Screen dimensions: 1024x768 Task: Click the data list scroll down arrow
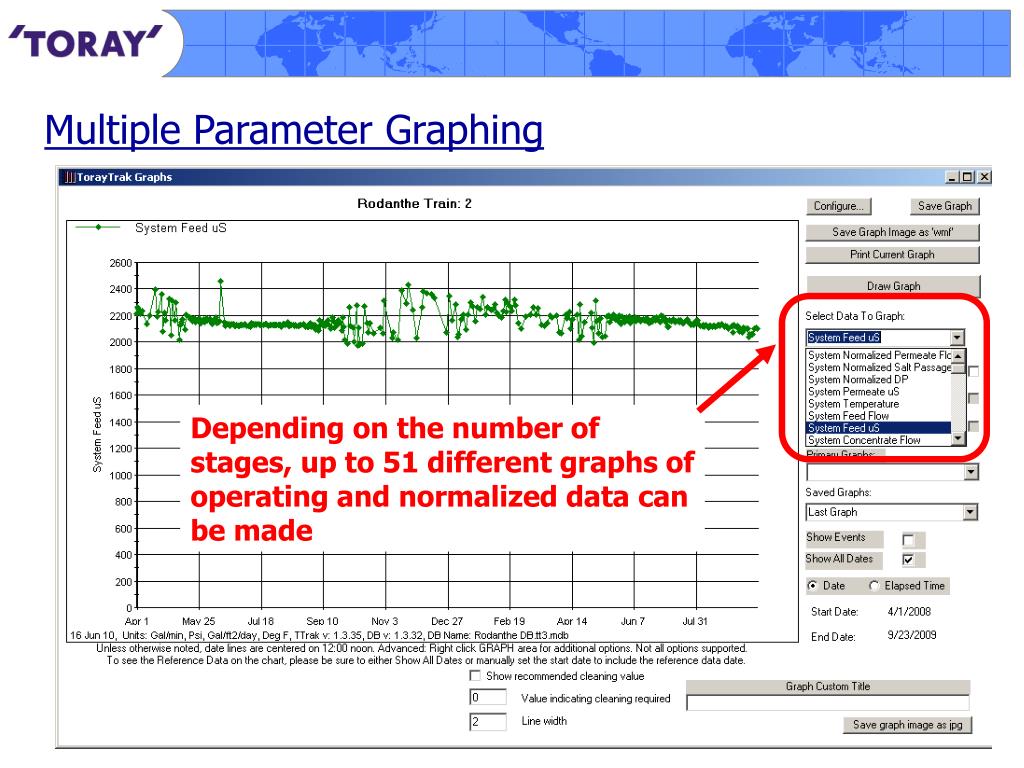[958, 439]
